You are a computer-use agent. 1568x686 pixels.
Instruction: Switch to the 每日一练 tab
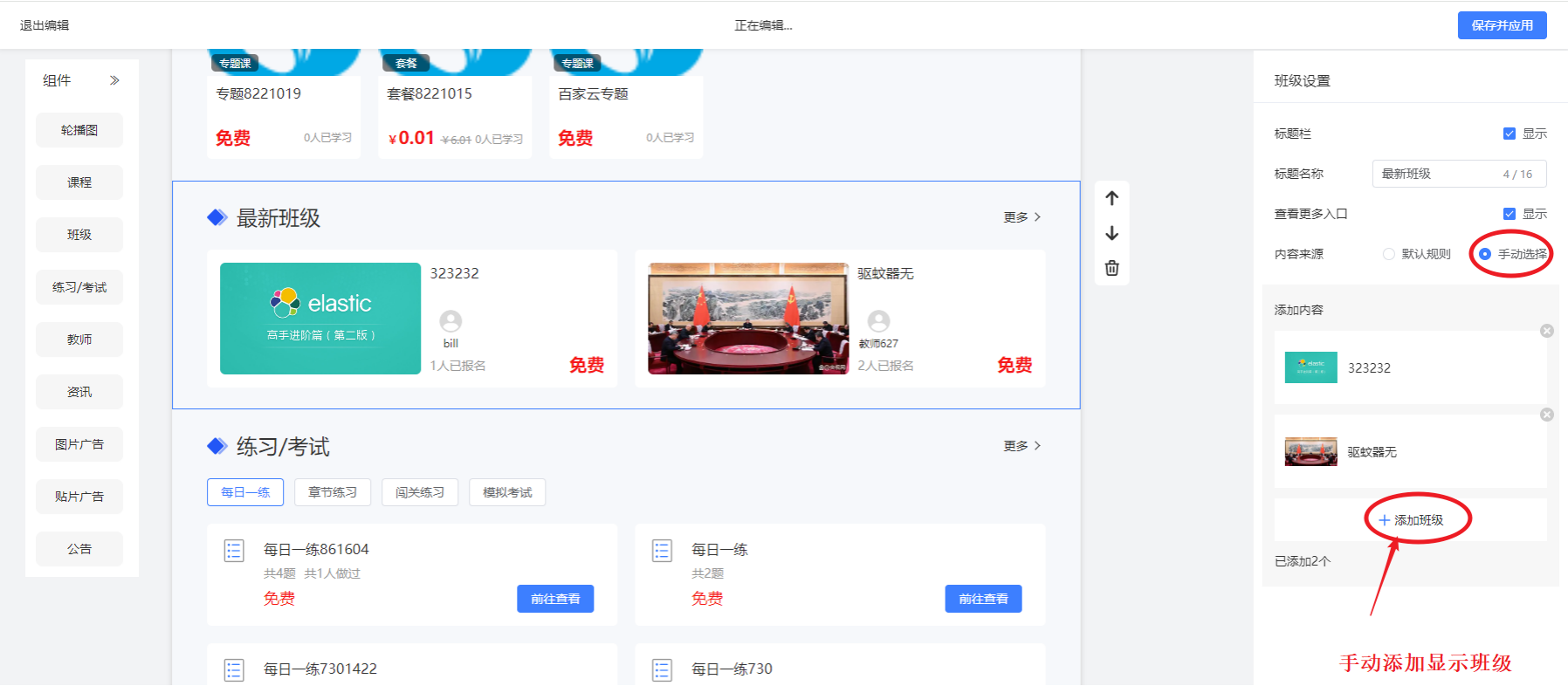(245, 492)
